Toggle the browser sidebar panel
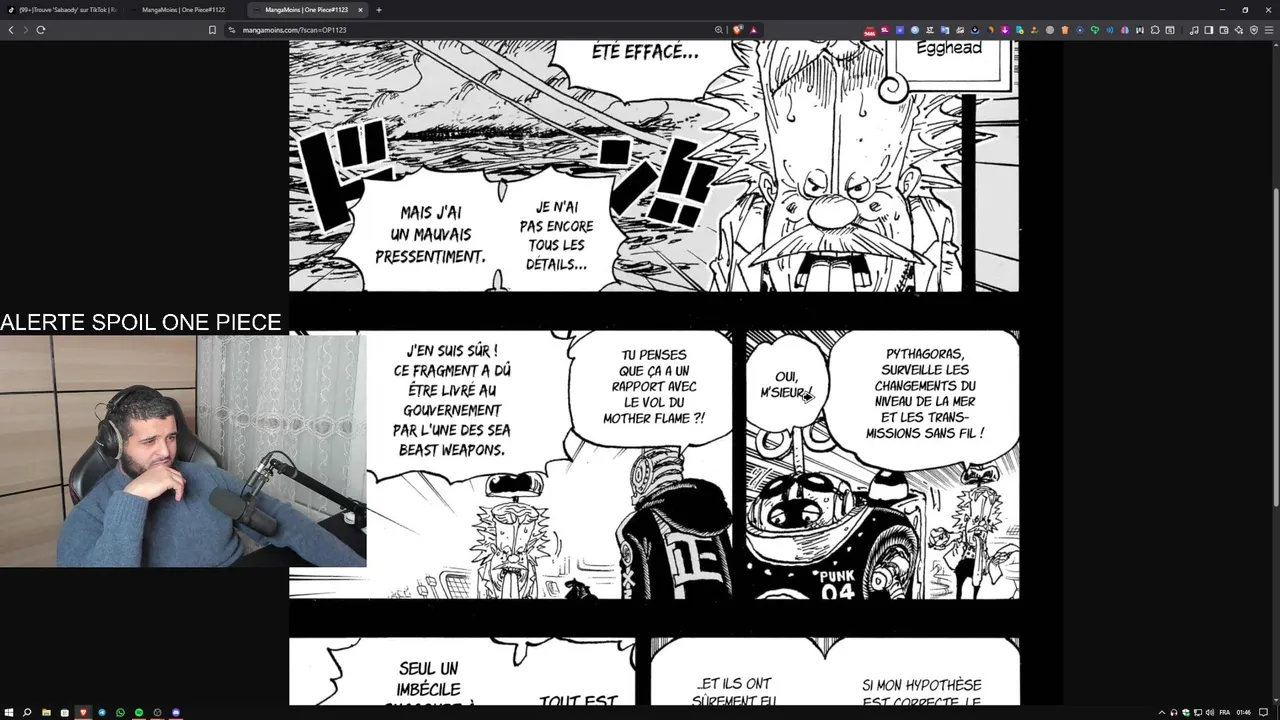 [1208, 30]
